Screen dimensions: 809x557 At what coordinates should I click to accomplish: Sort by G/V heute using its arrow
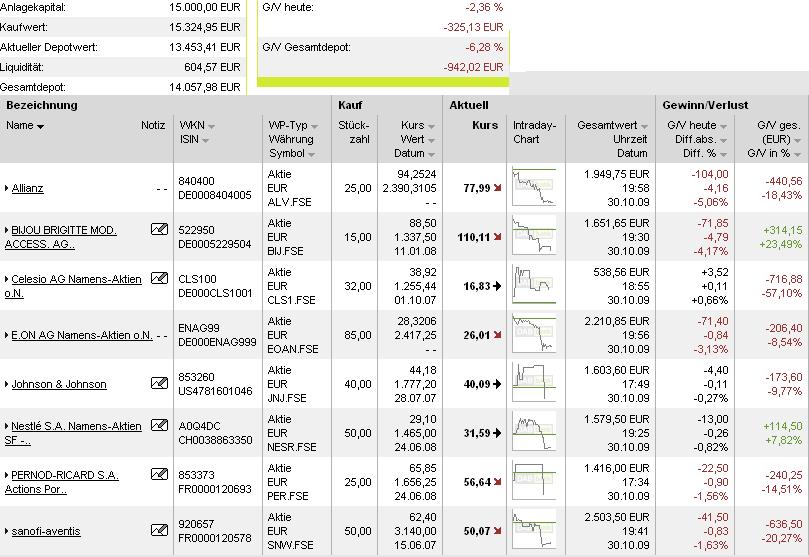pyautogui.click(x=723, y=126)
